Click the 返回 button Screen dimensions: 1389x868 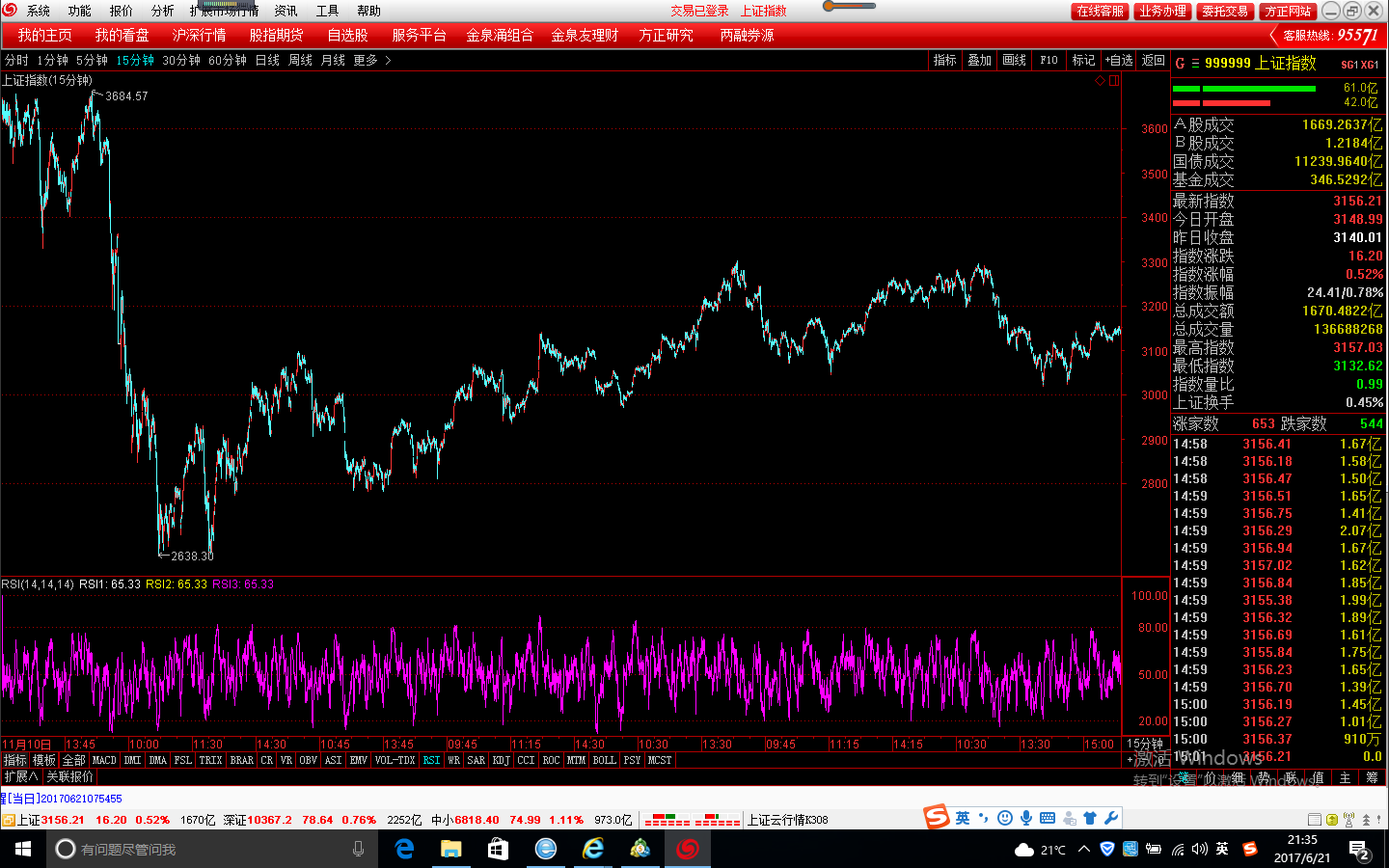coord(1154,60)
